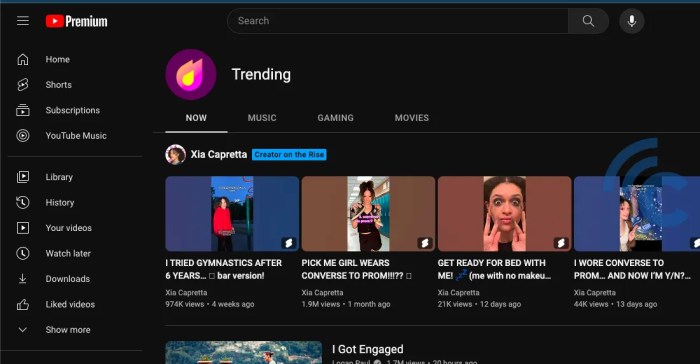Click the Watch later clock icon
Image resolution: width=700 pixels, height=364 pixels.
click(x=23, y=253)
